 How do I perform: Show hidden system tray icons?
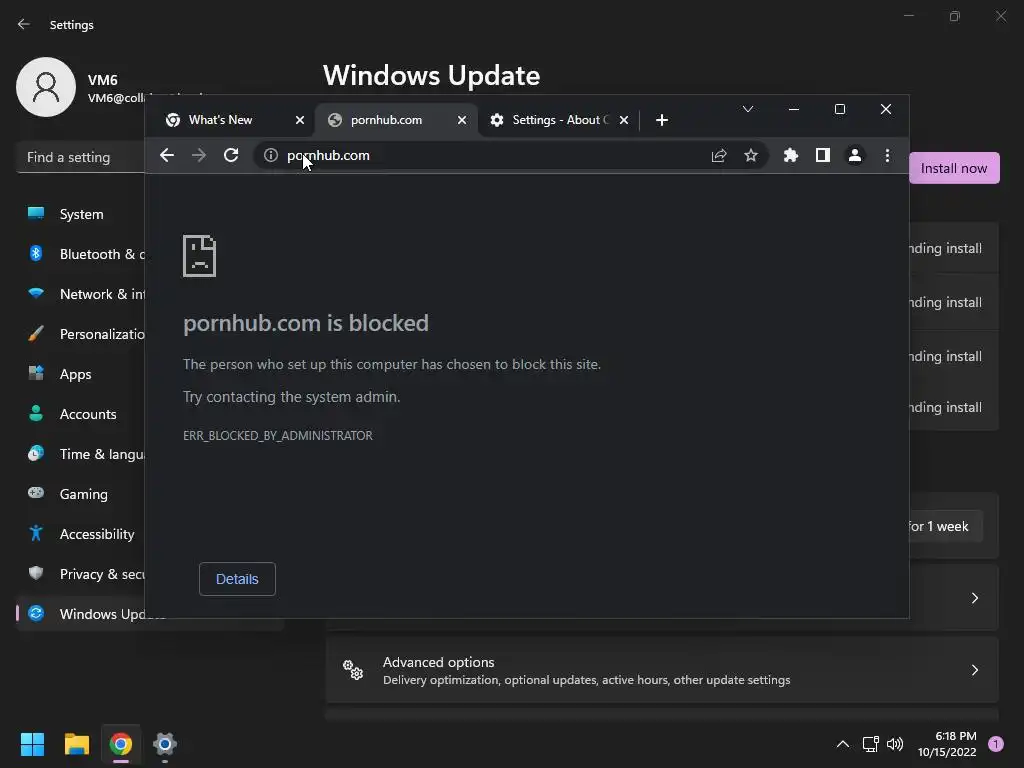point(843,744)
